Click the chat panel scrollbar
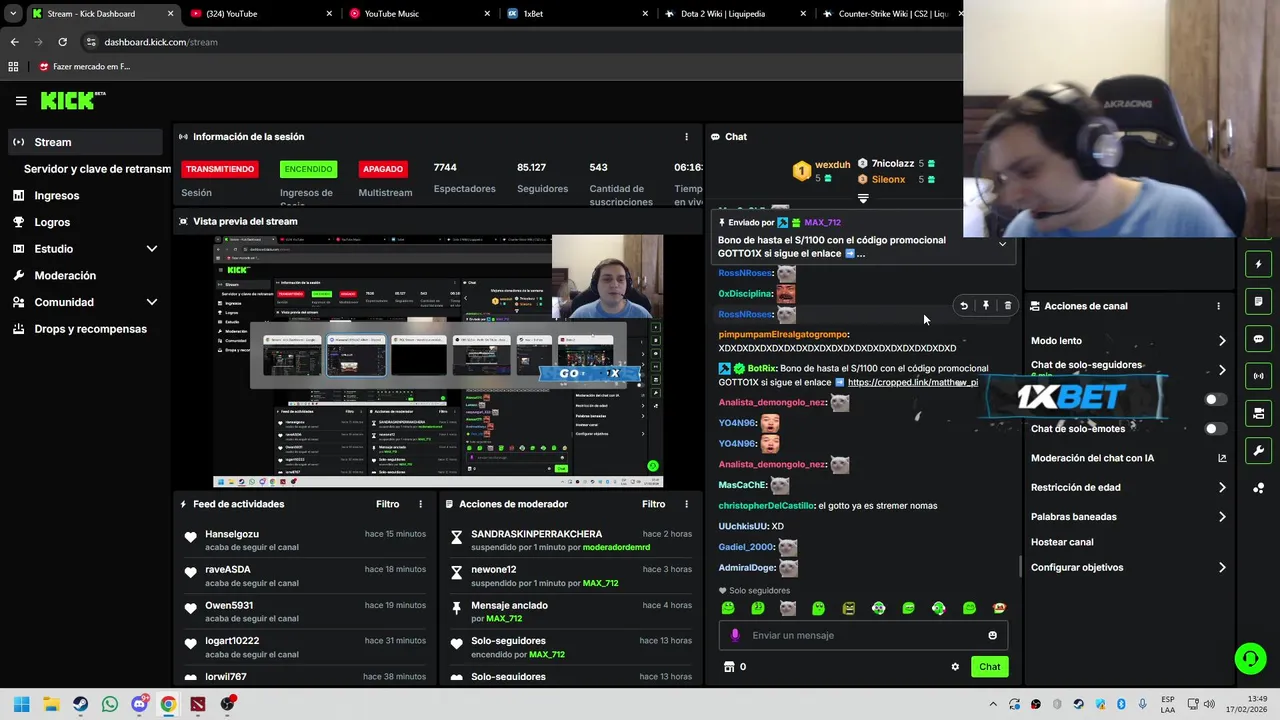 pyautogui.click(x=1020, y=567)
